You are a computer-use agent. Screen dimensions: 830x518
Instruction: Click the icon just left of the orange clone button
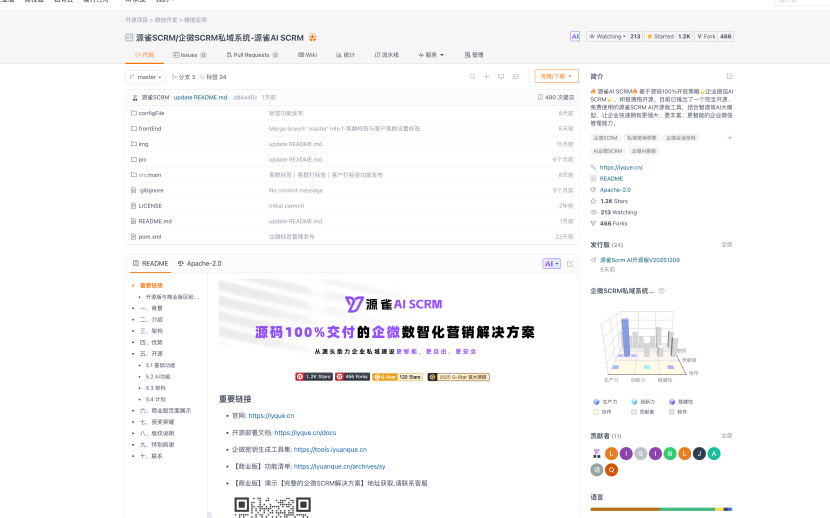(x=516, y=77)
